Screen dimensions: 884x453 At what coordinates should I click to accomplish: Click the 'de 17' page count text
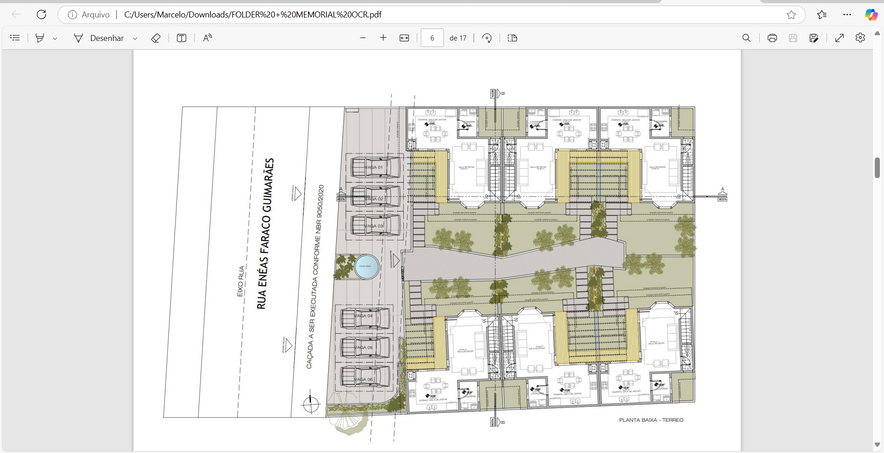[x=458, y=38]
